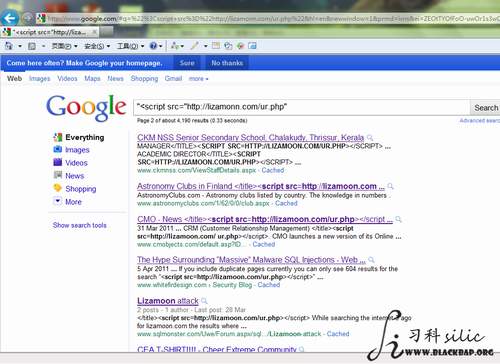Expand the More option in left sidebar

tap(73, 202)
